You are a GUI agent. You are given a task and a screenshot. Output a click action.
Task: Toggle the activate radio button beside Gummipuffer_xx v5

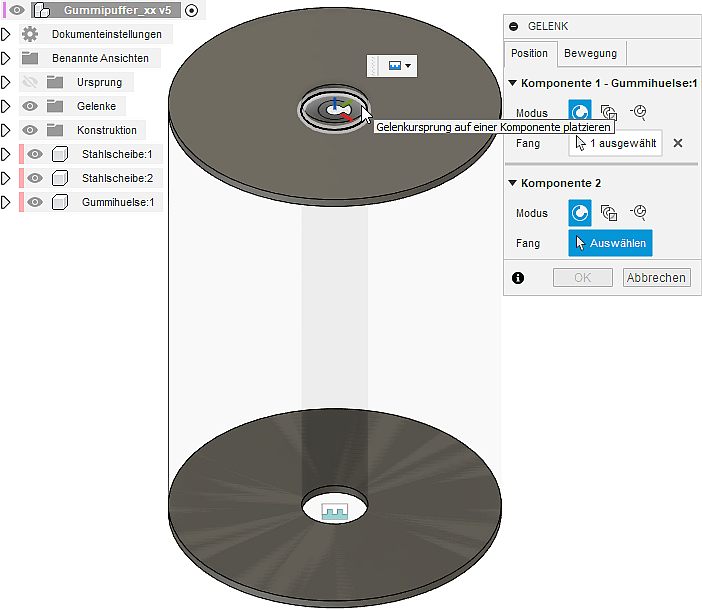[192, 10]
